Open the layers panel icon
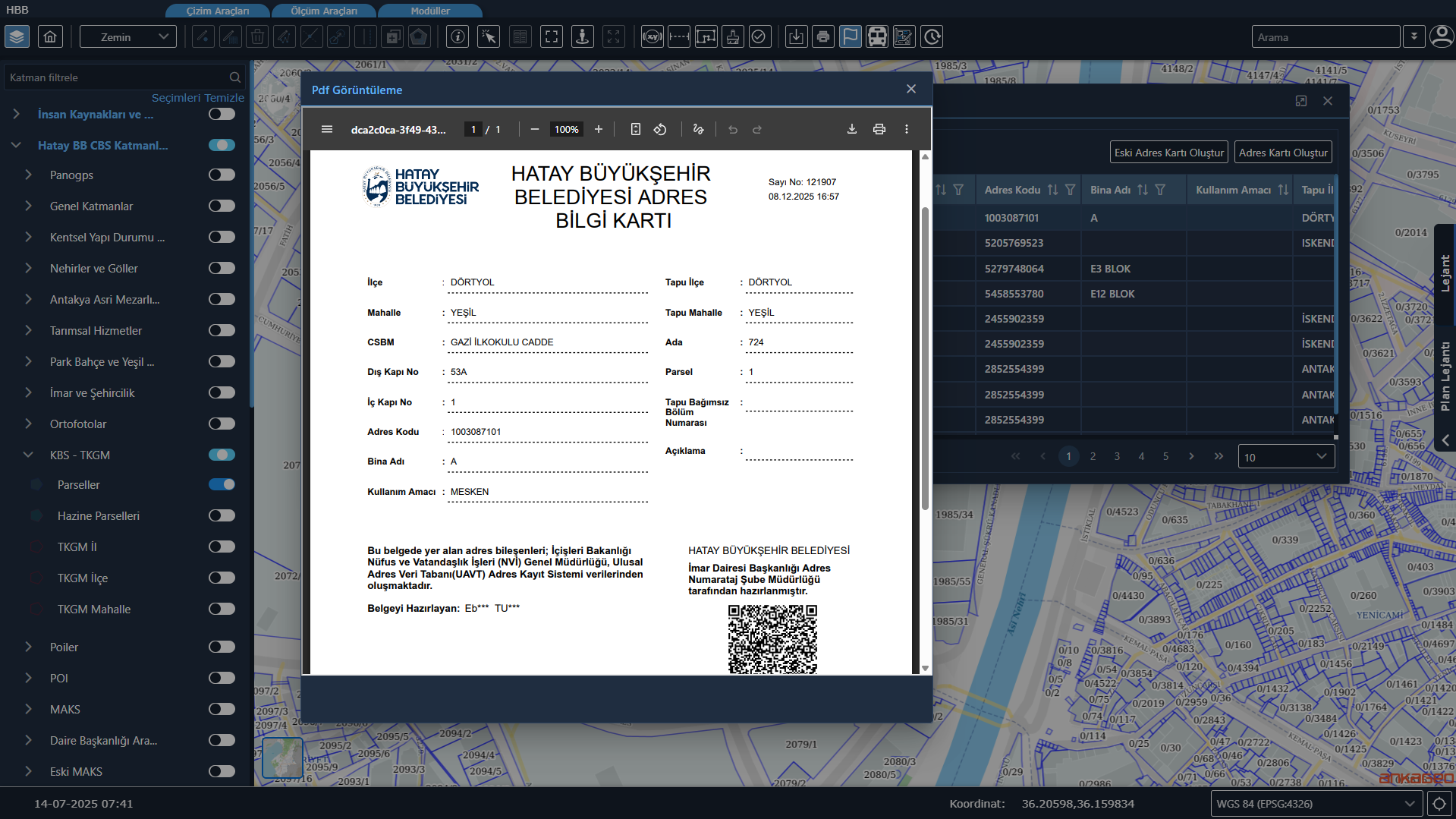 point(17,36)
